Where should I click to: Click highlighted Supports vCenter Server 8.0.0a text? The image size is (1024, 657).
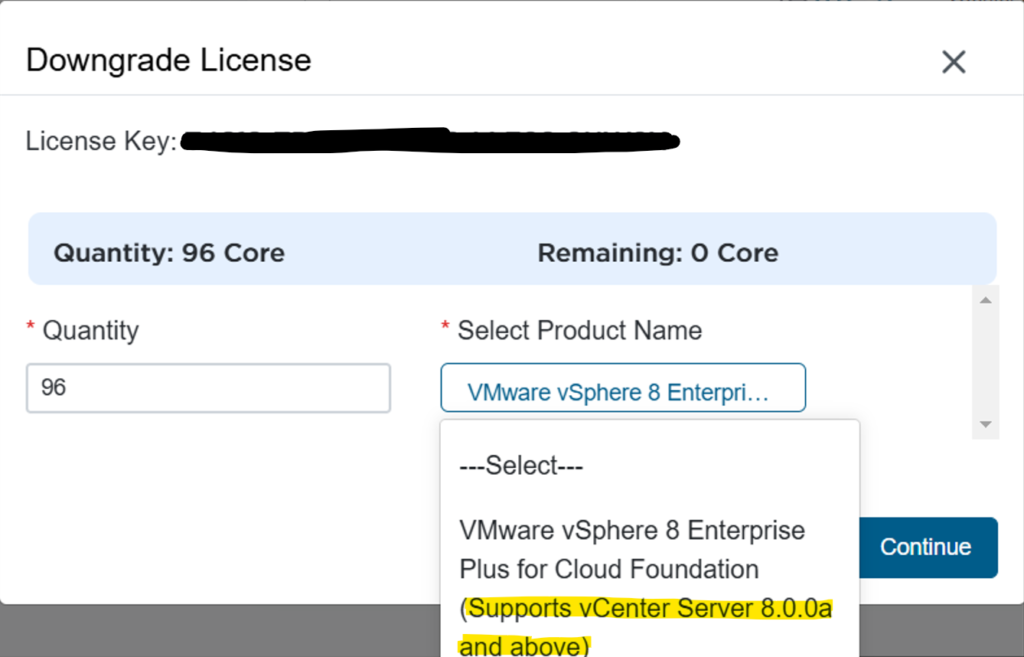tap(650, 609)
